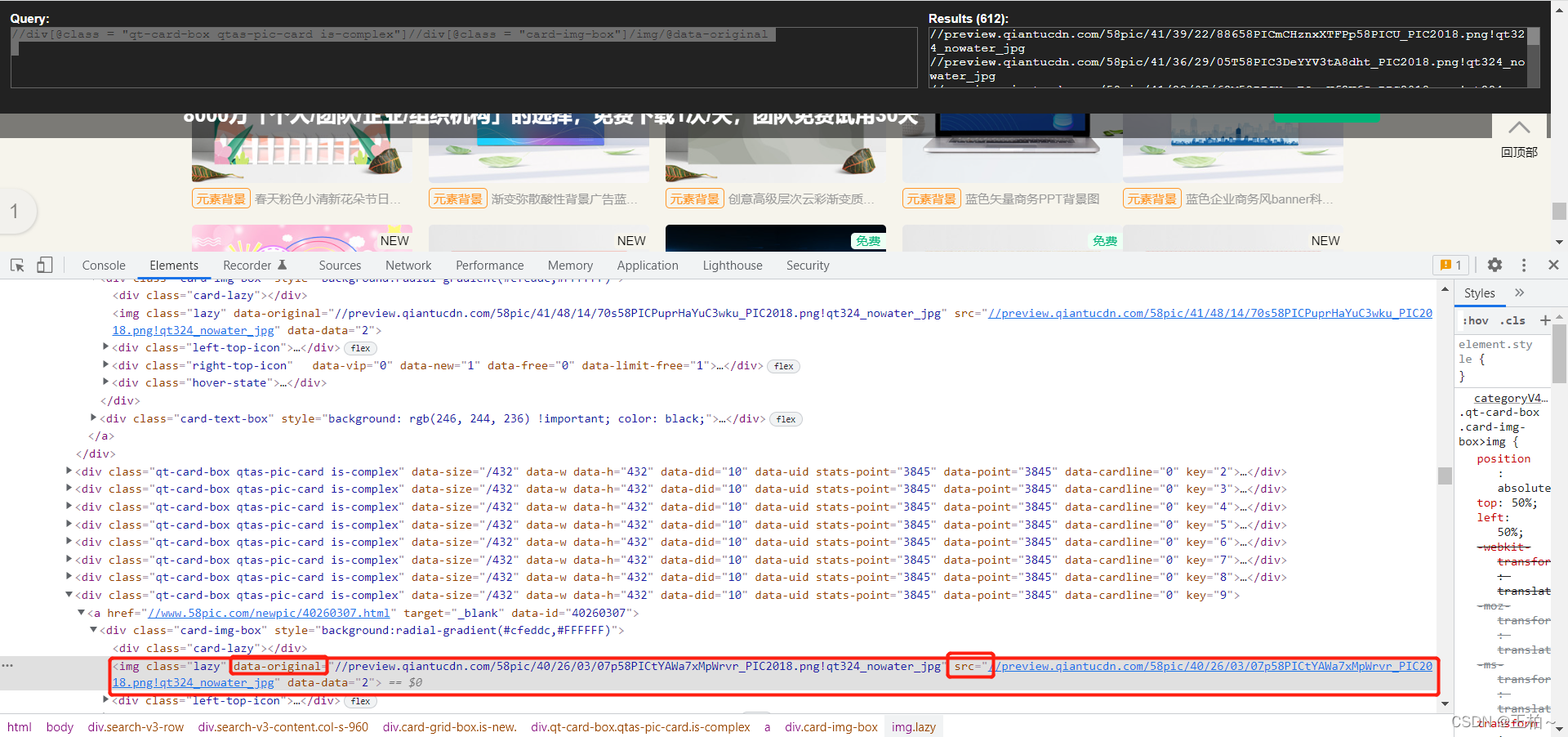The height and width of the screenshot is (737, 1568).
Task: Click the 渐变弥散酸性背景广告蓝 card title
Action: point(564,199)
